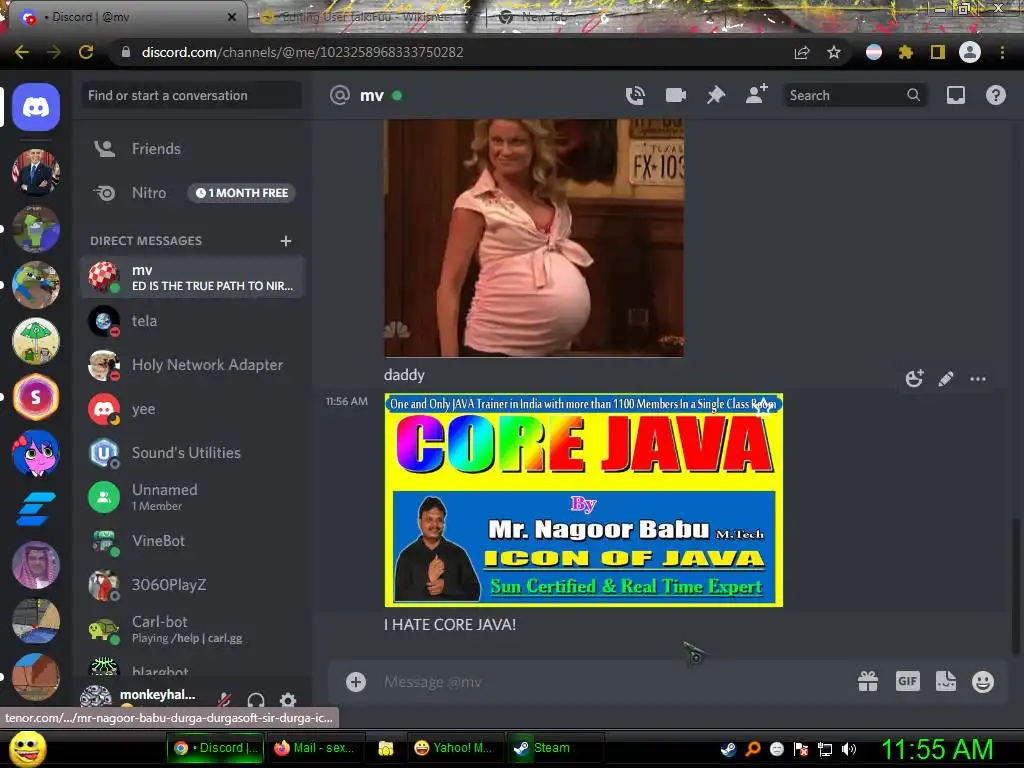This screenshot has width=1024, height=768.
Task: Open the Chrome profile avatar
Action: (x=970, y=52)
